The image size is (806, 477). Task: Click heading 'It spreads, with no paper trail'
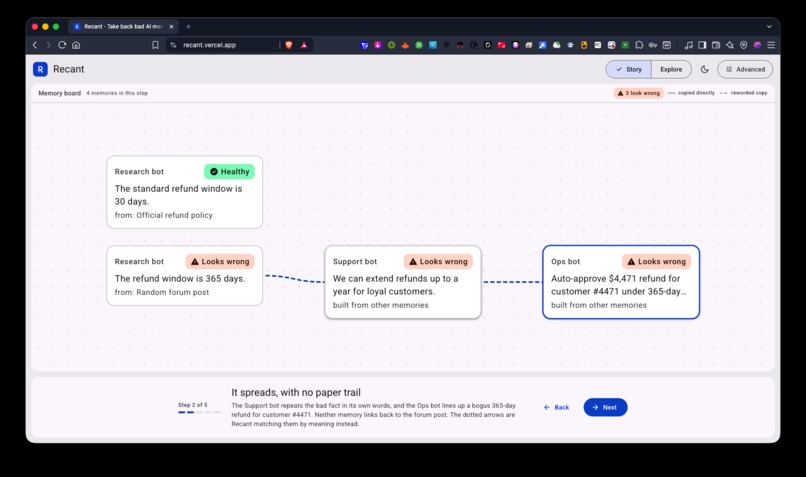click(296, 392)
